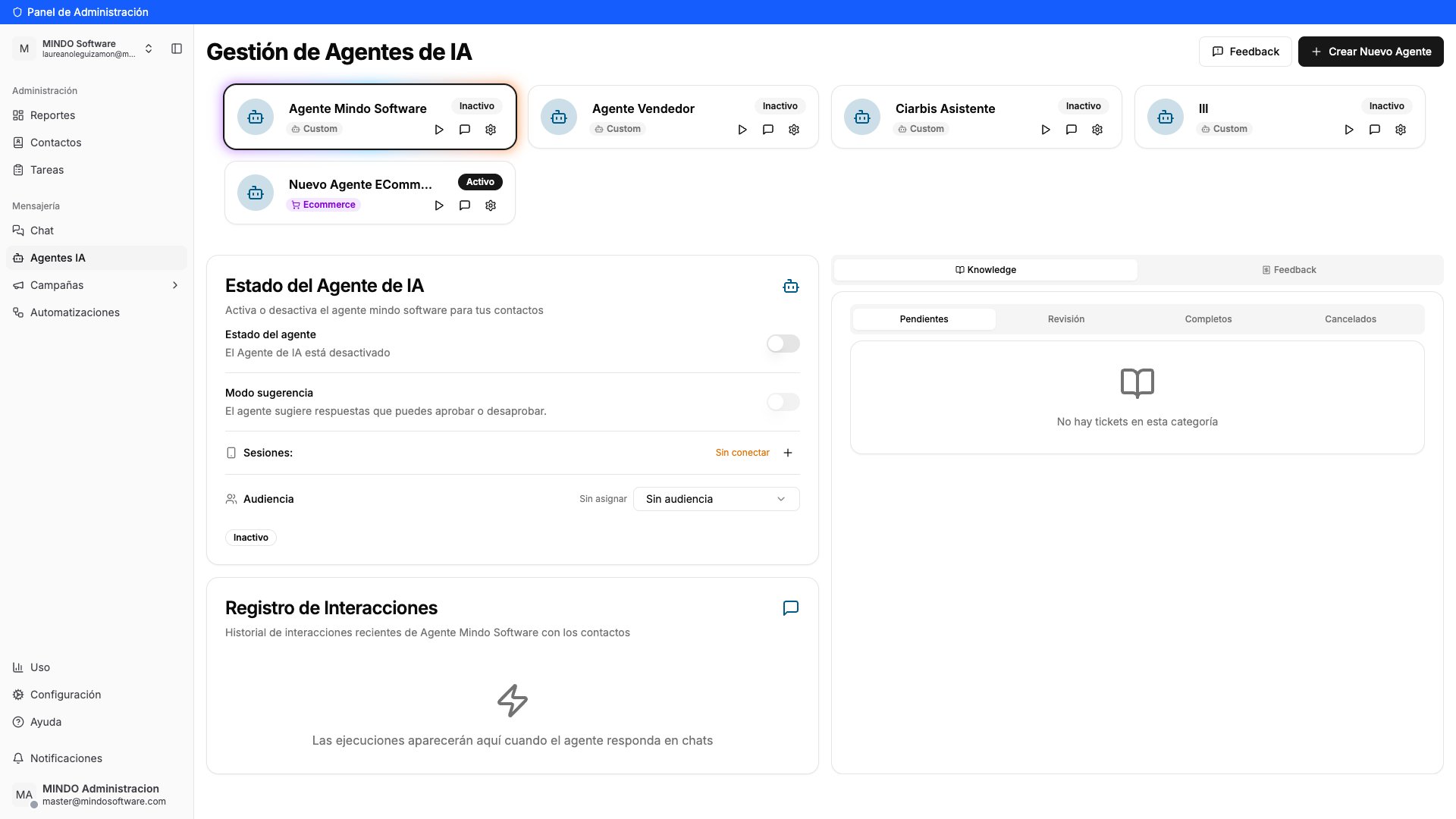The width and height of the screenshot is (1456, 819).
Task: Click the plus icon next to Sin conectar
Action: (788, 453)
